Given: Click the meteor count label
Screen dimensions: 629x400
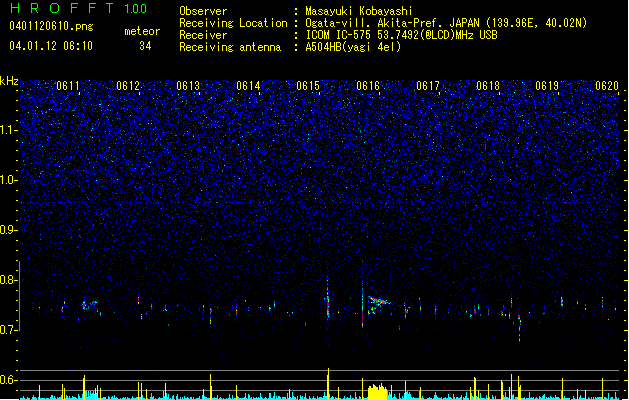Looking at the screenshot, I should 142,31.
